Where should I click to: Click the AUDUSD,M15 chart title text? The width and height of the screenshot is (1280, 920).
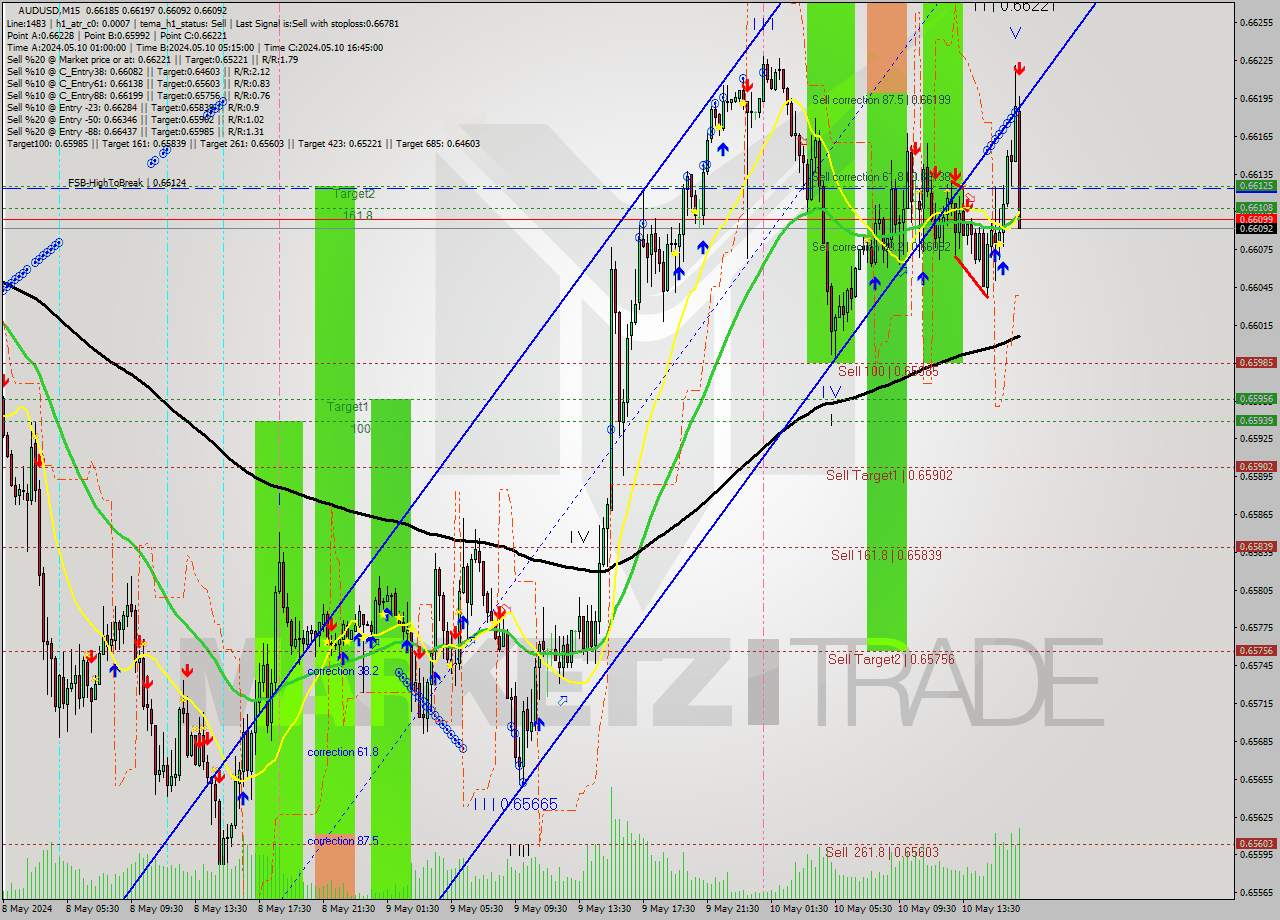(x=49, y=11)
